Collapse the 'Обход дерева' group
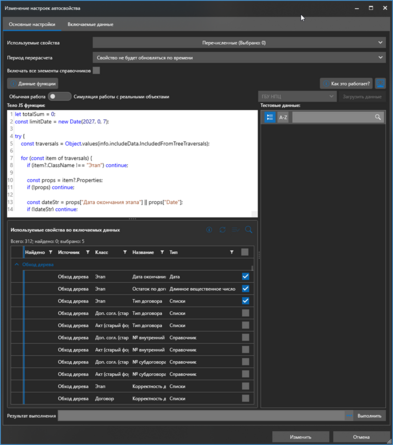Screen dimensions: 393x445 click(17, 264)
